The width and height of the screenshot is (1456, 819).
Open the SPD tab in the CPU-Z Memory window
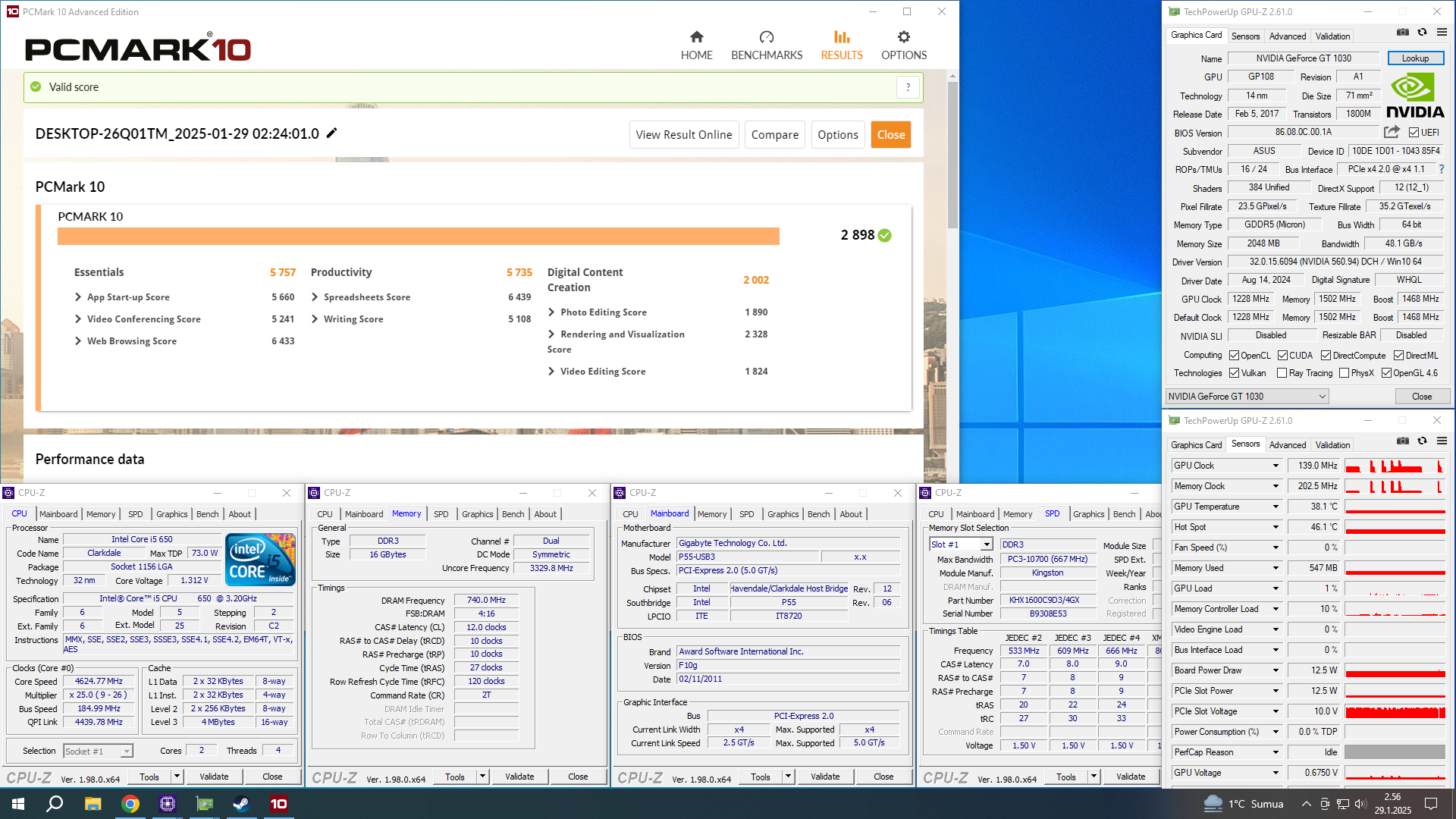pos(441,514)
